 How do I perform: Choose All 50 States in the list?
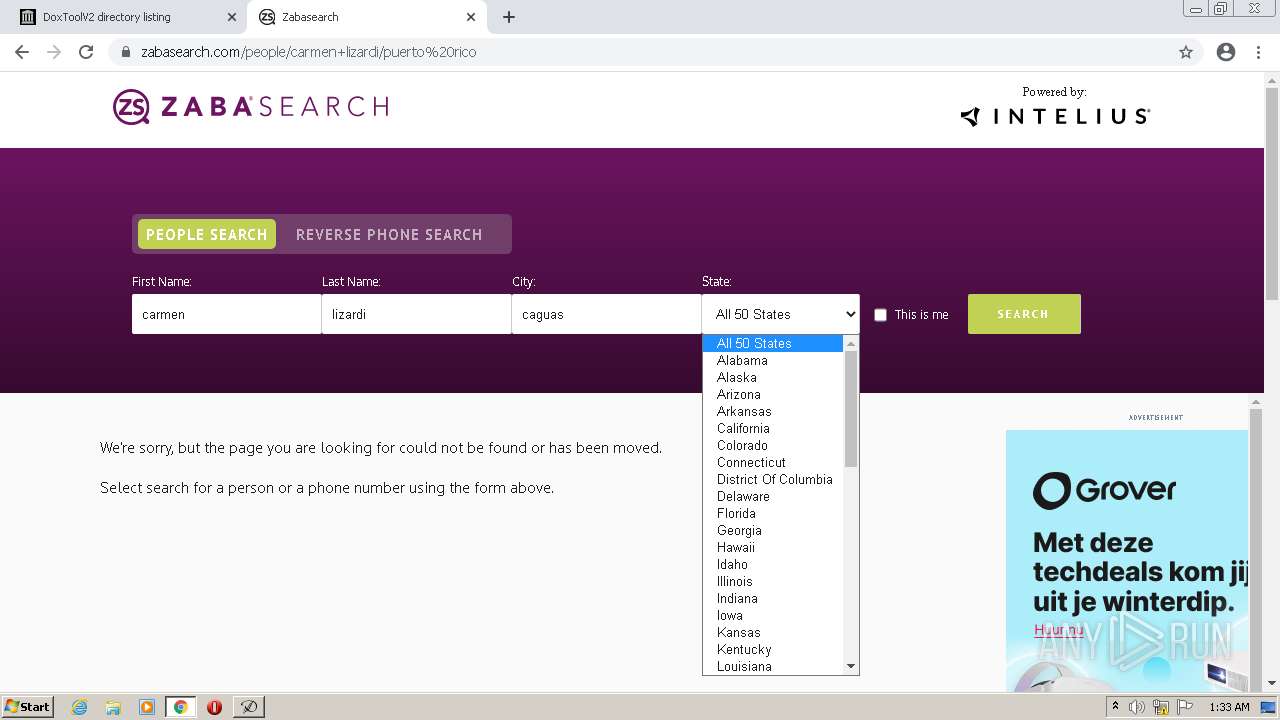pos(773,343)
